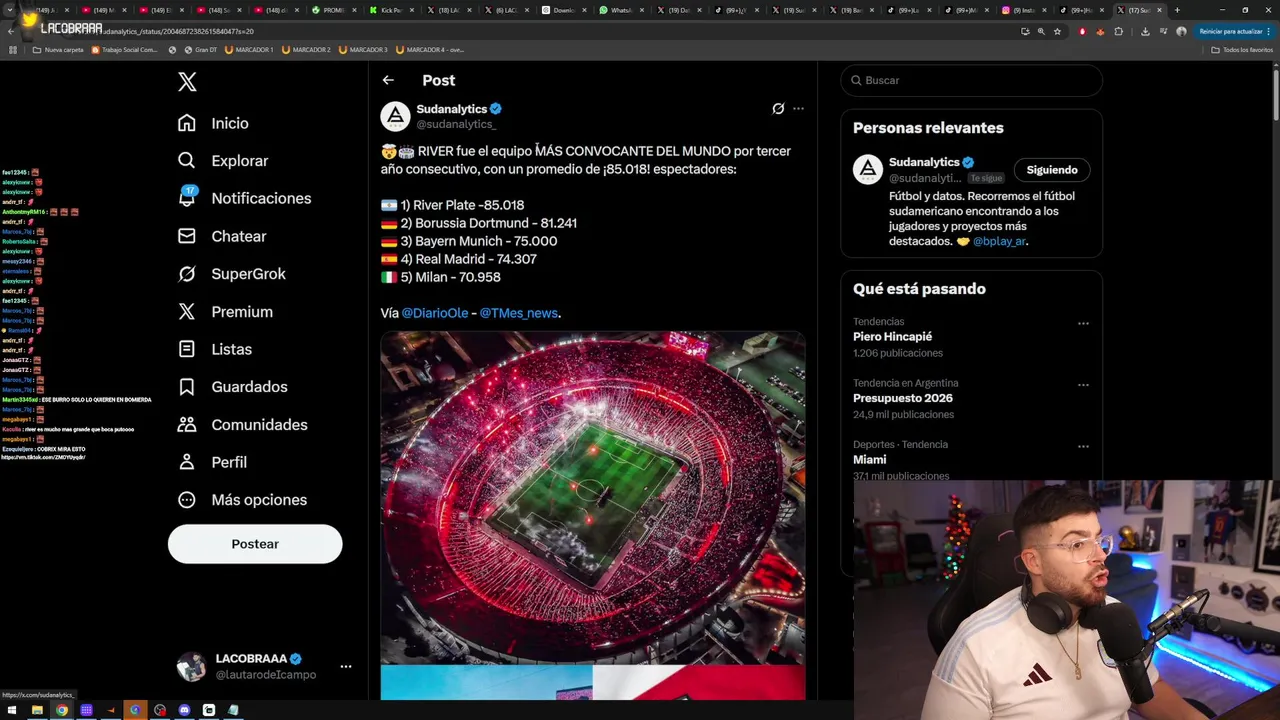
Task: Click the Grok icon on the post
Action: [x=778, y=109]
